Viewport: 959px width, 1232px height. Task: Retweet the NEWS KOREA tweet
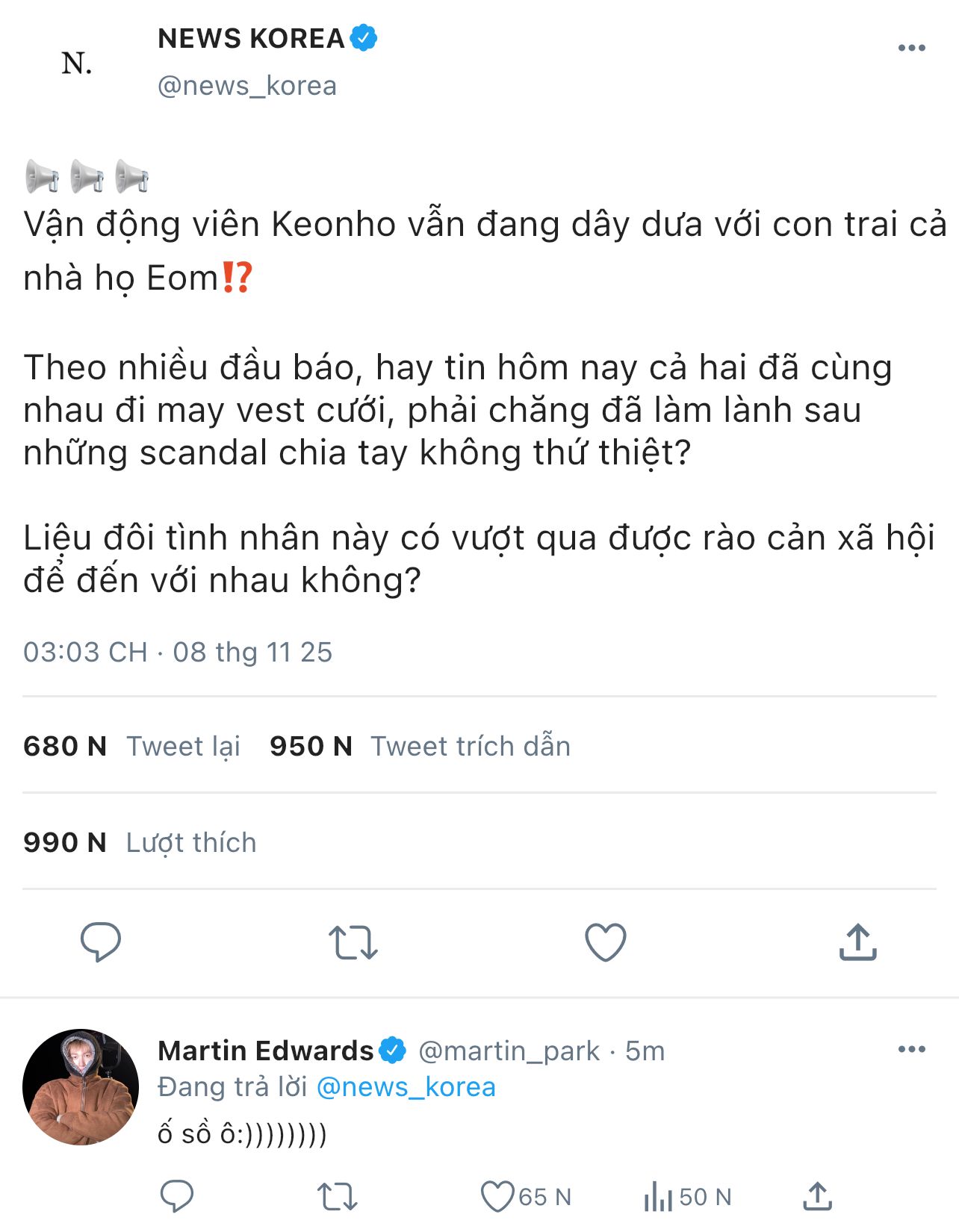tap(353, 942)
